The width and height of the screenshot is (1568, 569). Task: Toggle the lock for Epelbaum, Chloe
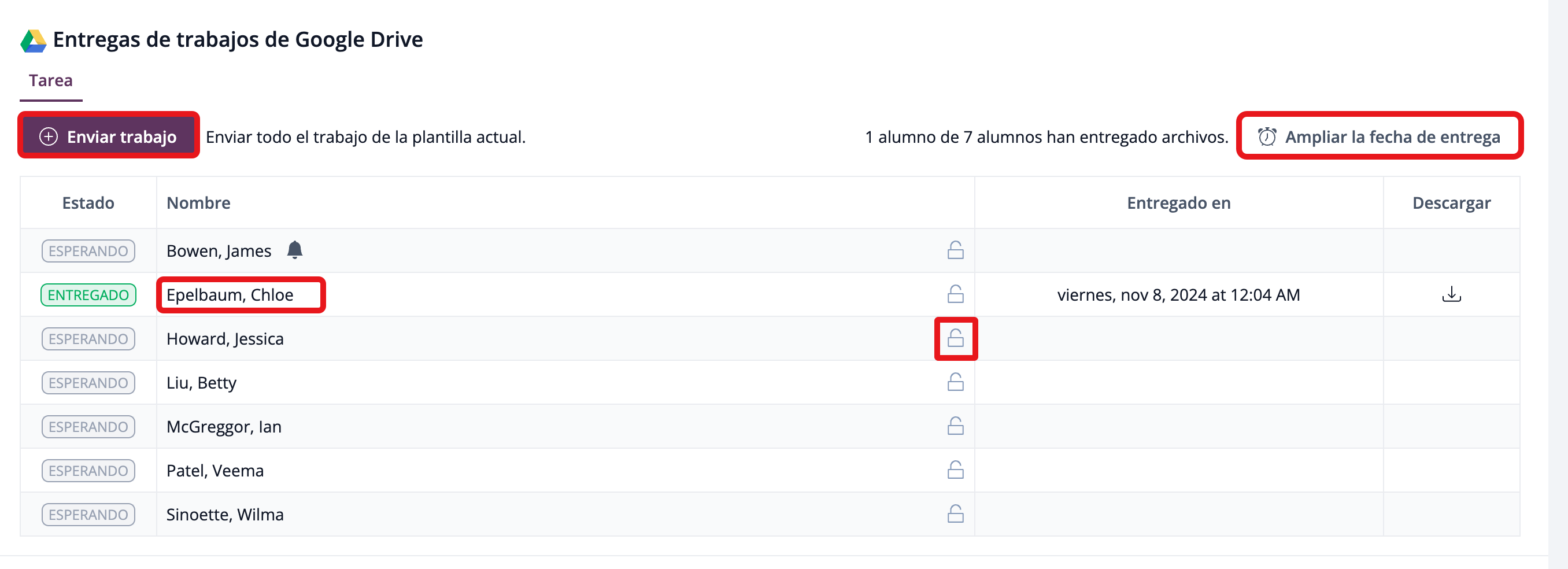[x=955, y=294]
